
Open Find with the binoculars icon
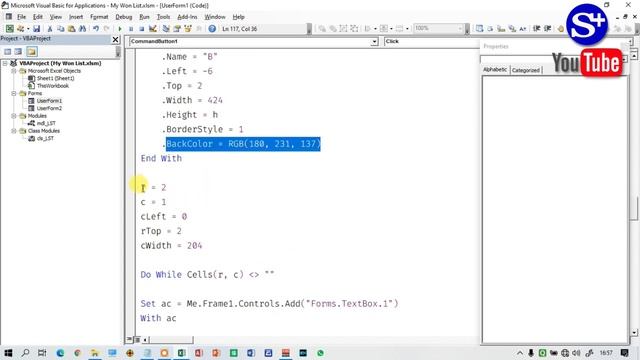pyautogui.click(x=82, y=29)
